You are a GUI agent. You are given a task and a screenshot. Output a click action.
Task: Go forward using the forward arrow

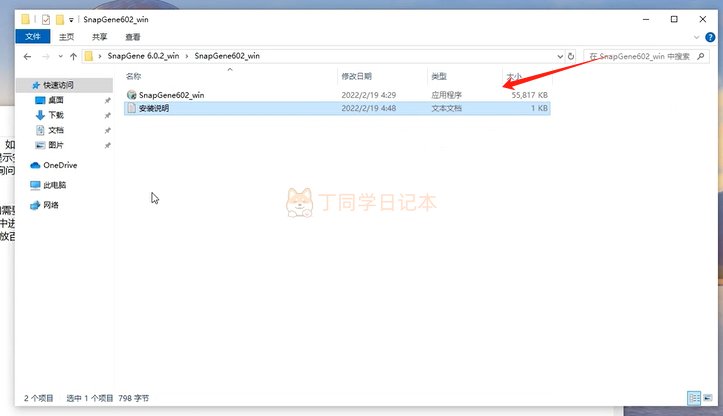(x=46, y=56)
